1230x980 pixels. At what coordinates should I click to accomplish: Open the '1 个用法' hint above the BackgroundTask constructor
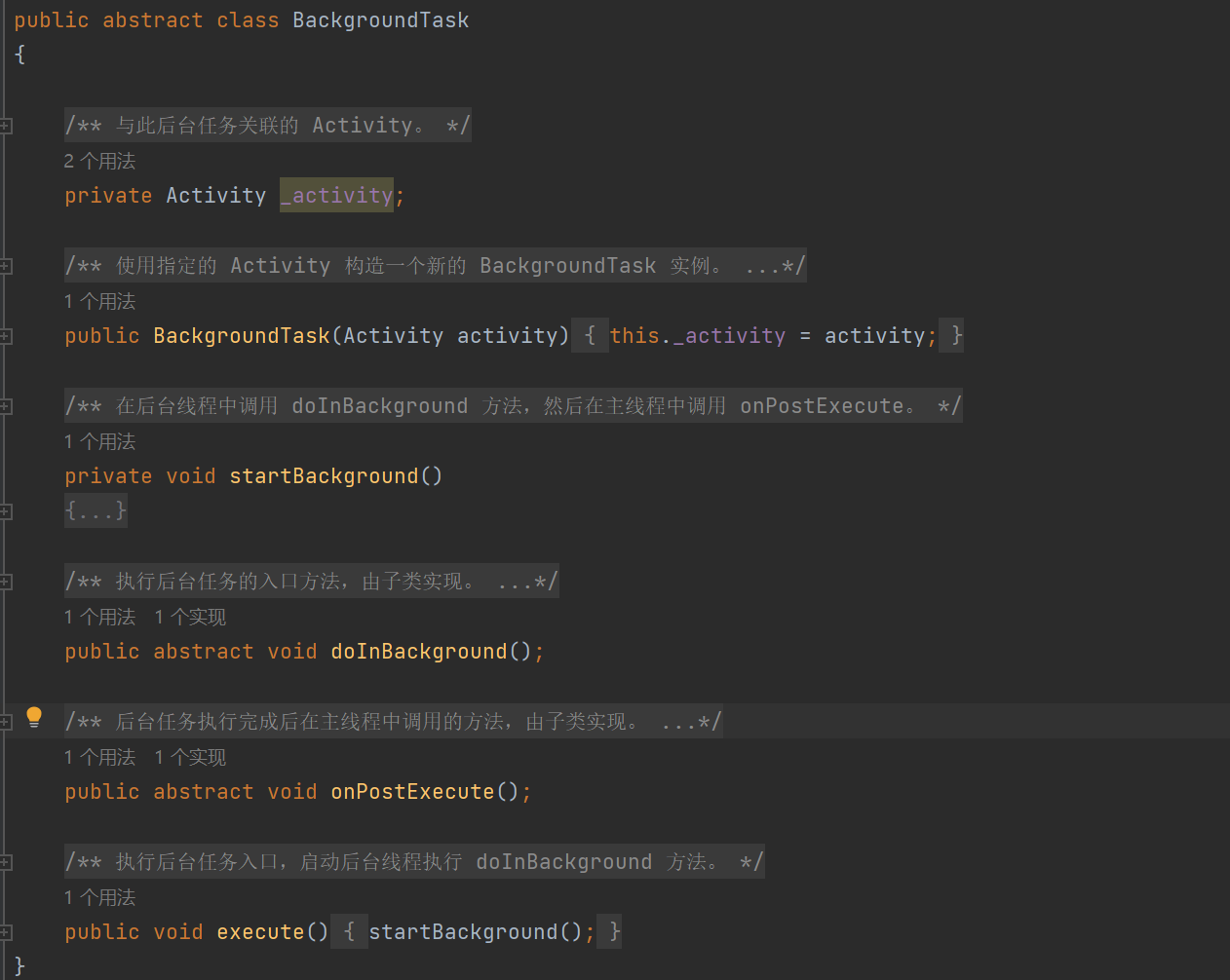coord(99,301)
